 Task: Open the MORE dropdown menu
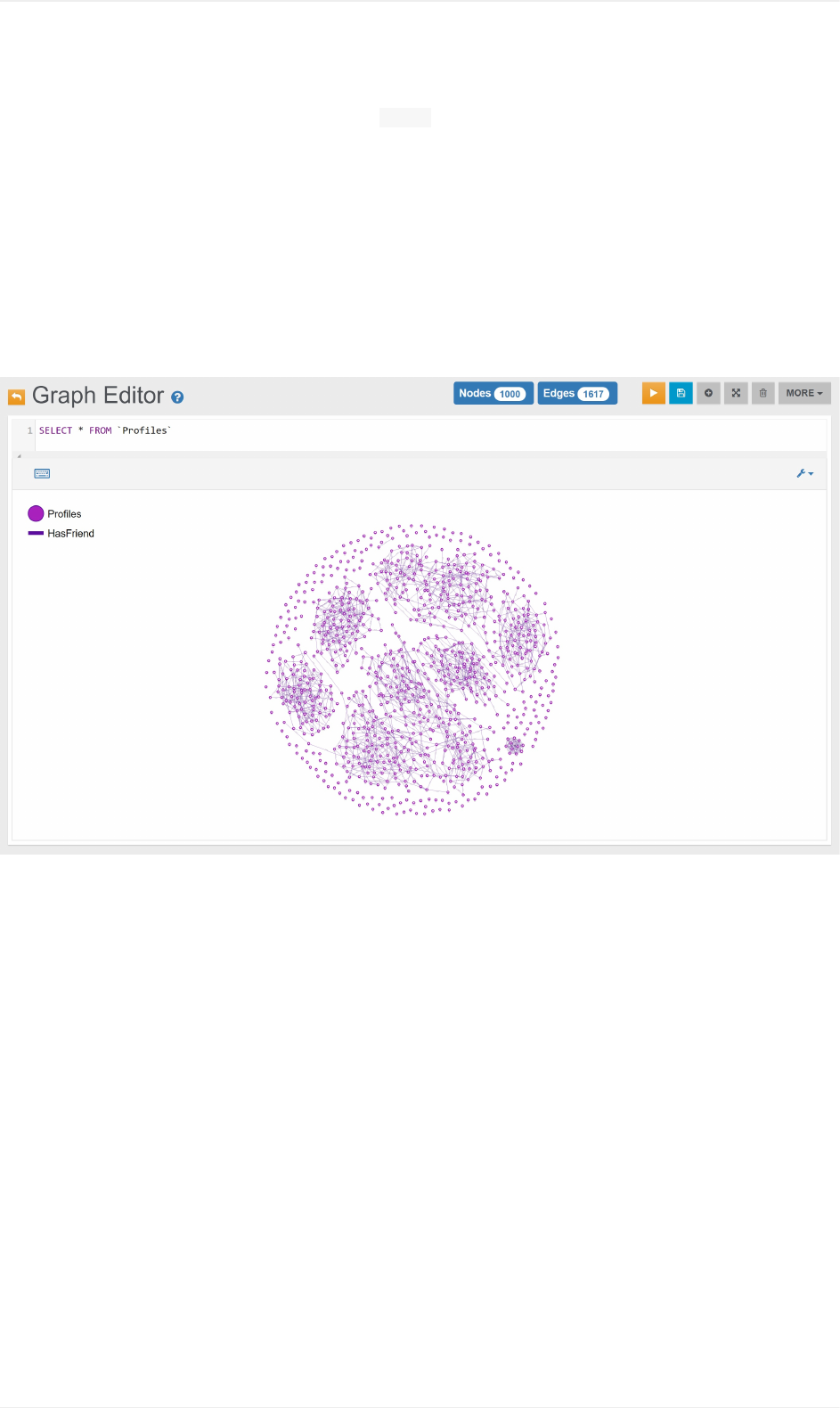[x=804, y=393]
